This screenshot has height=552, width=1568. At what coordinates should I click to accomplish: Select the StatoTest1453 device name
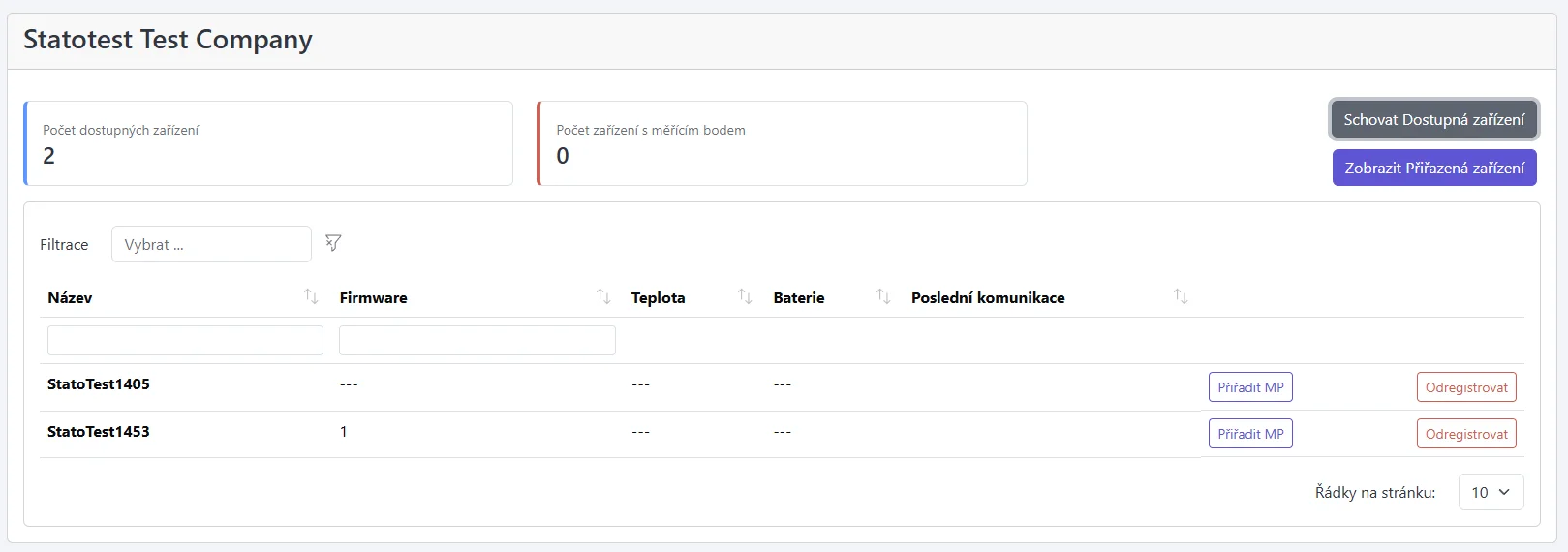click(x=99, y=432)
